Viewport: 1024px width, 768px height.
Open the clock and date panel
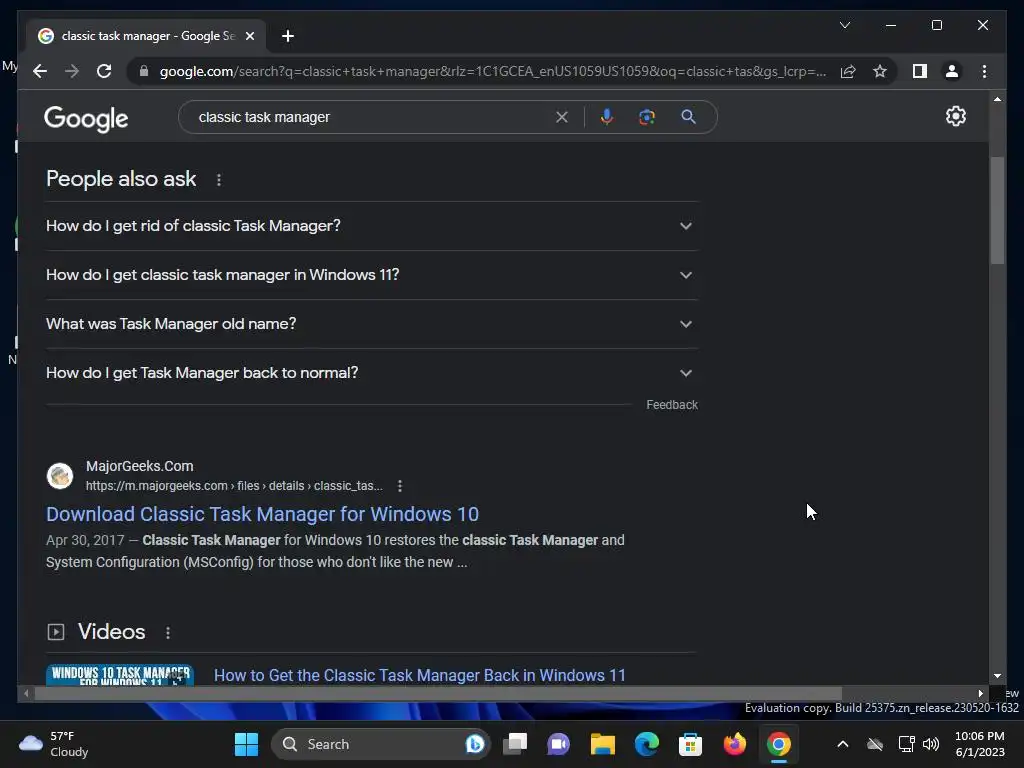tap(980, 744)
